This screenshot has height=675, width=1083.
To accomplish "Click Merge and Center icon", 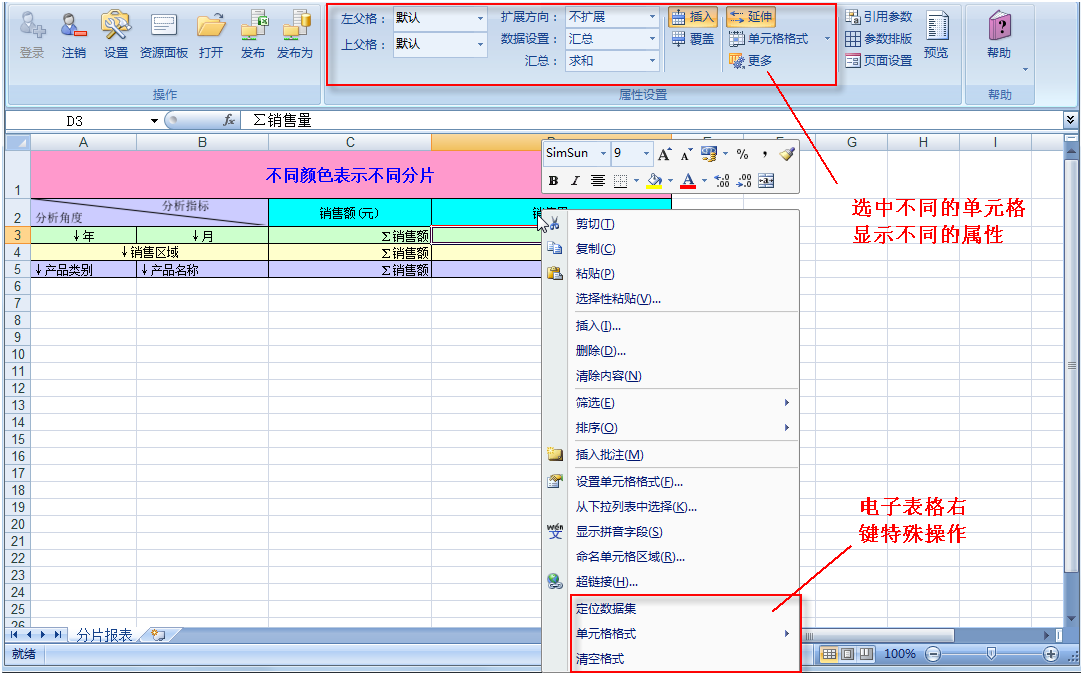I will point(766,181).
